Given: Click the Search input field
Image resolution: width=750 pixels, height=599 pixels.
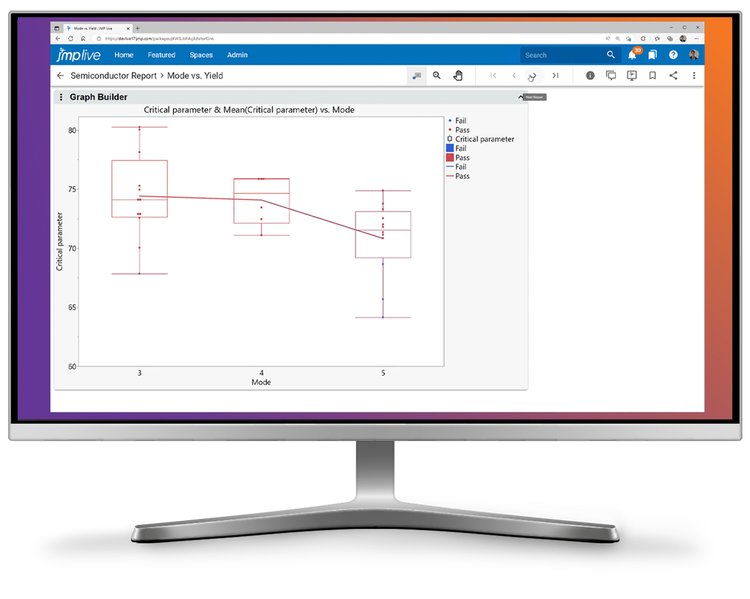Looking at the screenshot, I should click(x=562, y=55).
